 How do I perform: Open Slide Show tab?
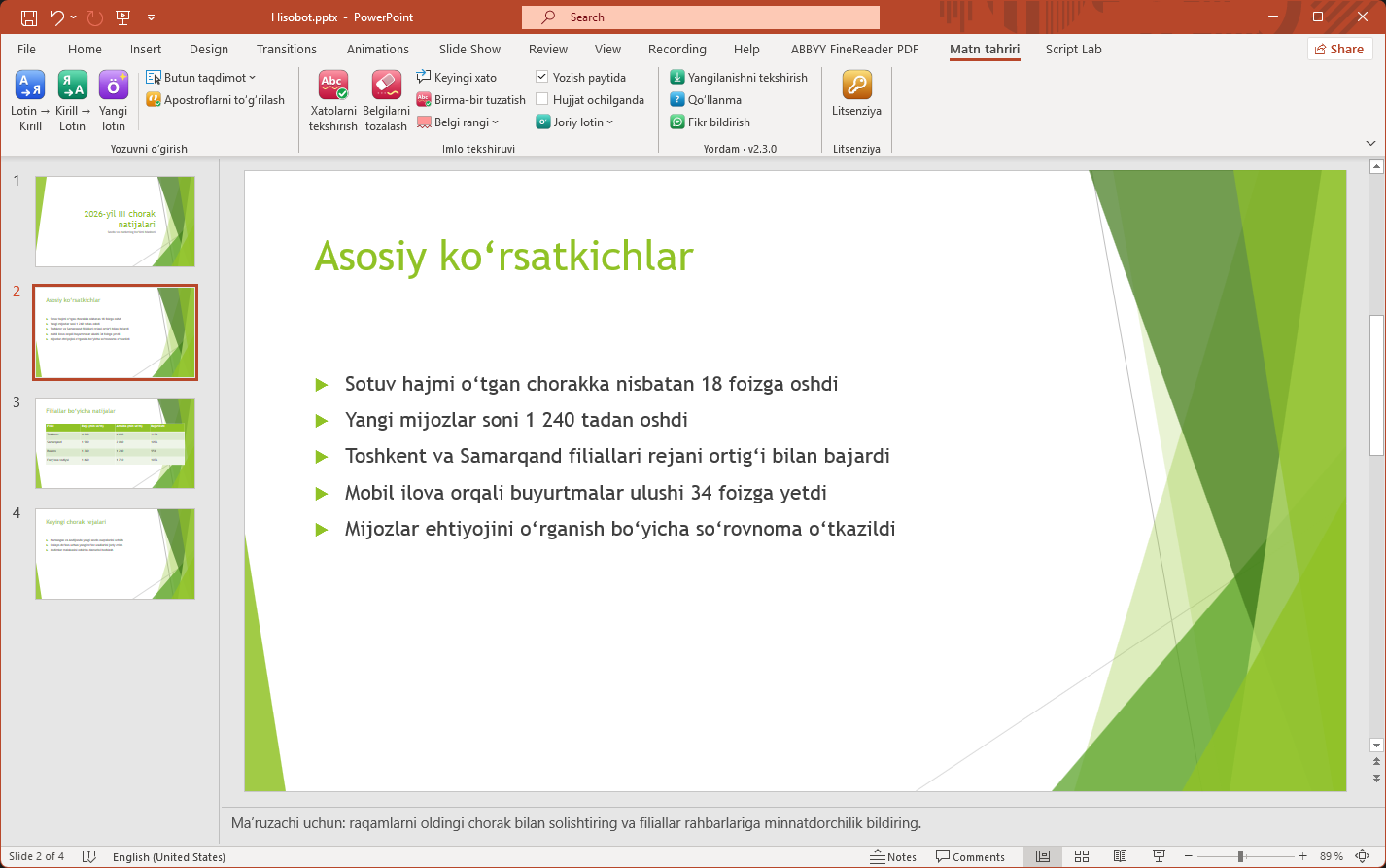point(469,49)
